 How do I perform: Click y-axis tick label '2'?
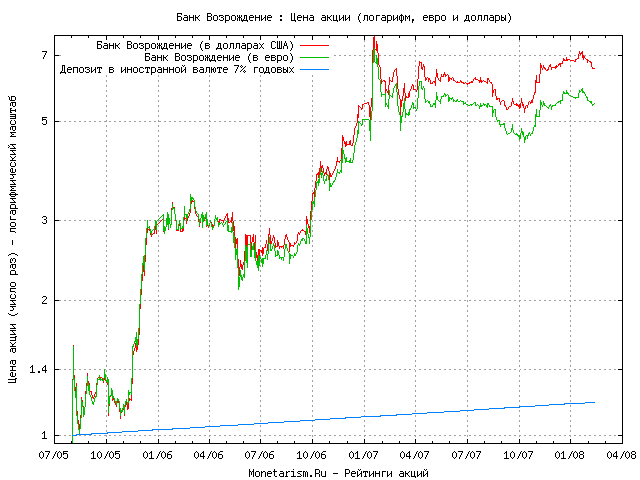coord(44,300)
